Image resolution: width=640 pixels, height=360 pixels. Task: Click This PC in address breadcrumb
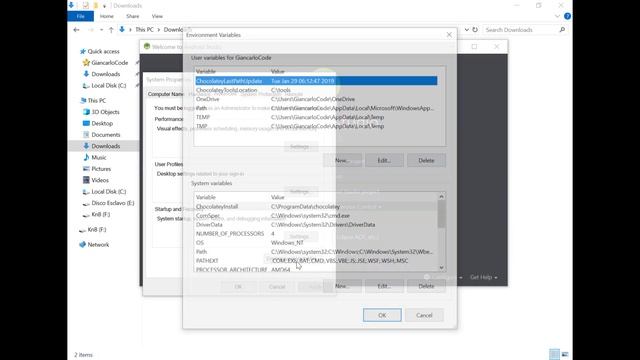point(144,30)
